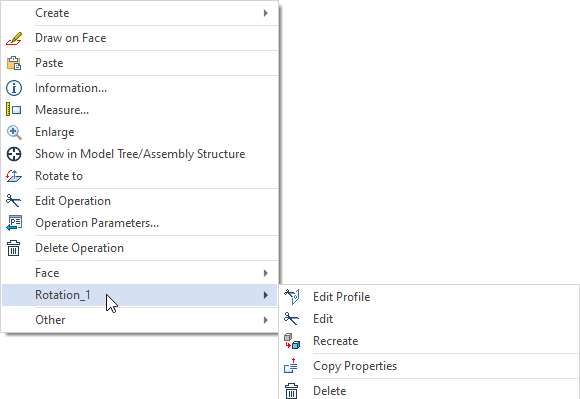Click the Paste clipboard icon
This screenshot has height=399, width=580.
pyautogui.click(x=14, y=63)
